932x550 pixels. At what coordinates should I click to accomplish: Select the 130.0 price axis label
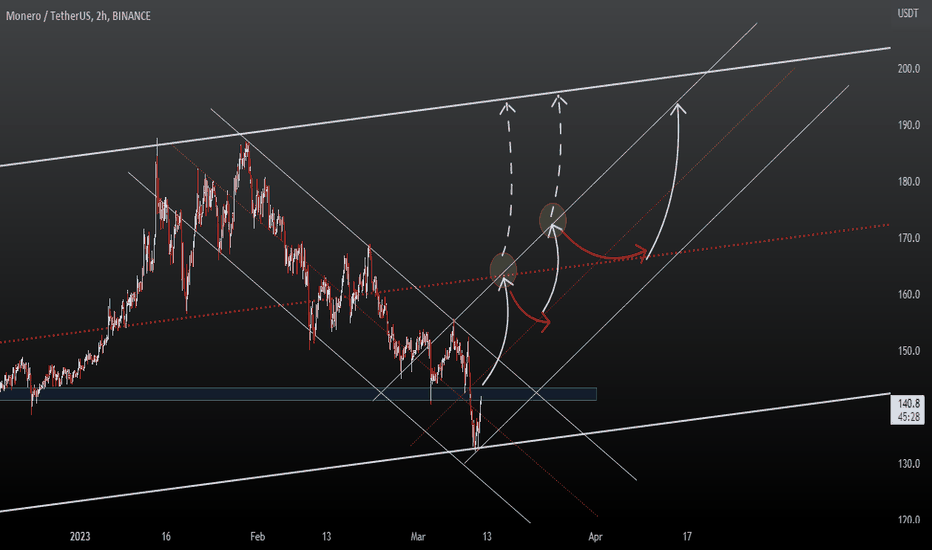click(x=909, y=463)
